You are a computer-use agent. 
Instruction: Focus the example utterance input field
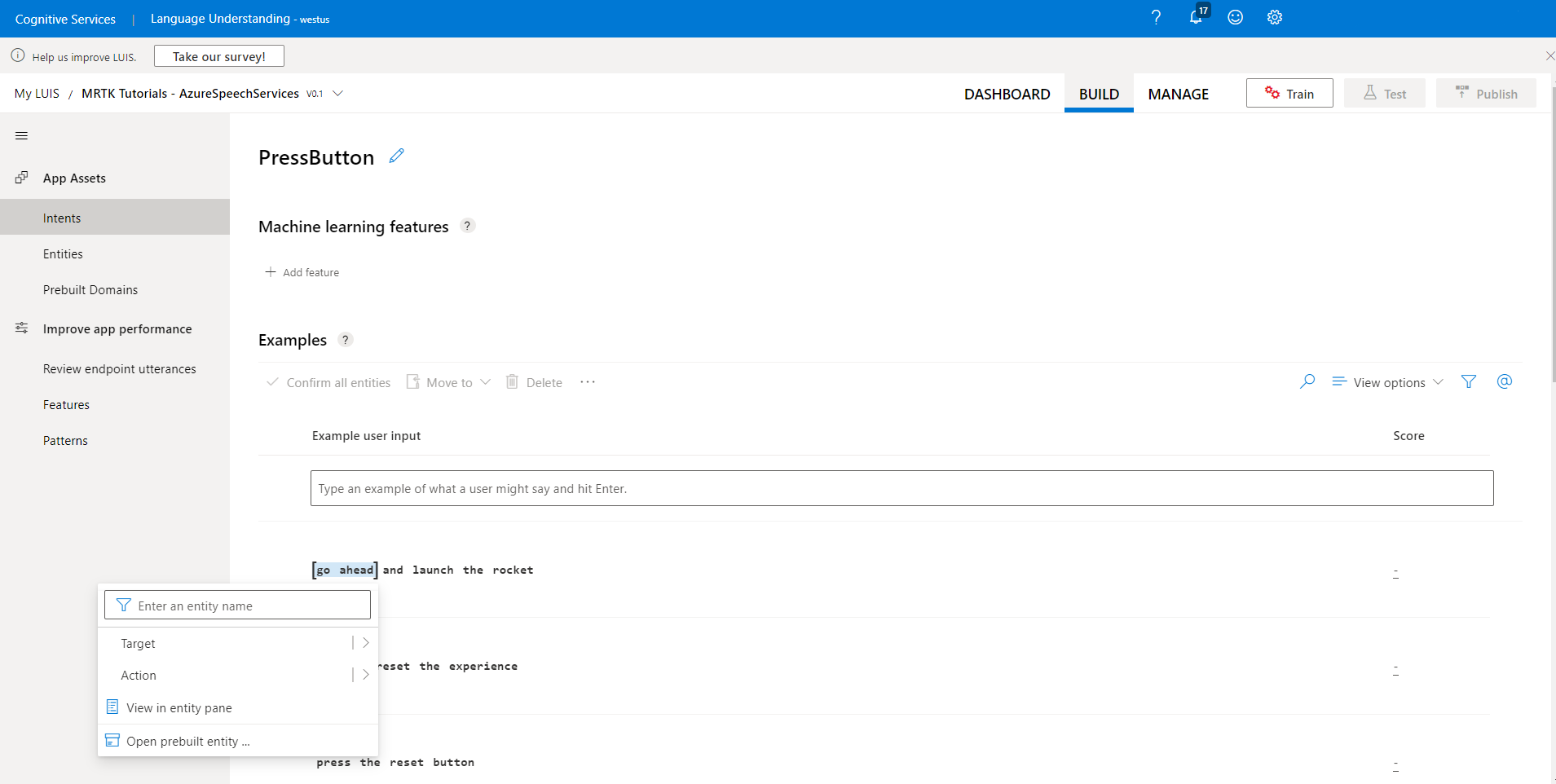901,488
